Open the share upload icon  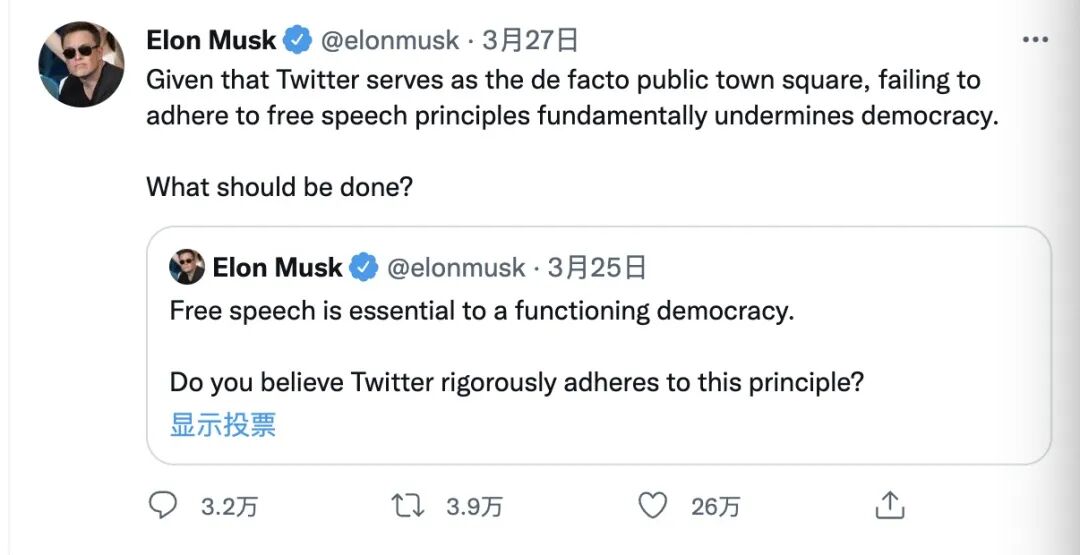point(889,506)
